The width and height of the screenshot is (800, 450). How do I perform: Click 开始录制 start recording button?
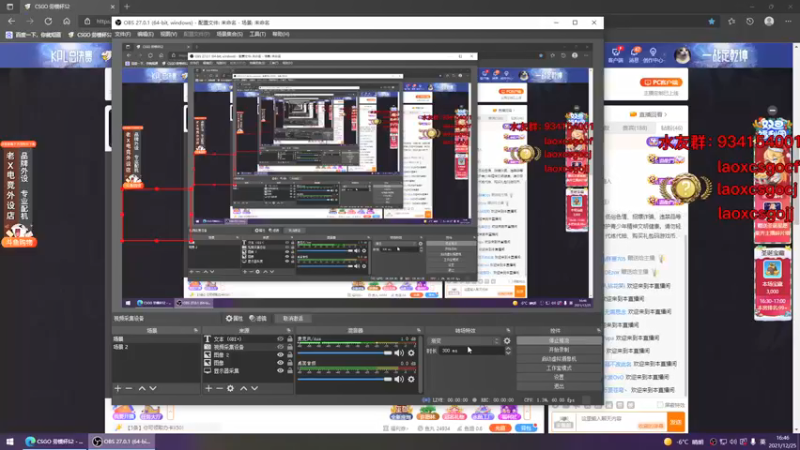(x=559, y=350)
